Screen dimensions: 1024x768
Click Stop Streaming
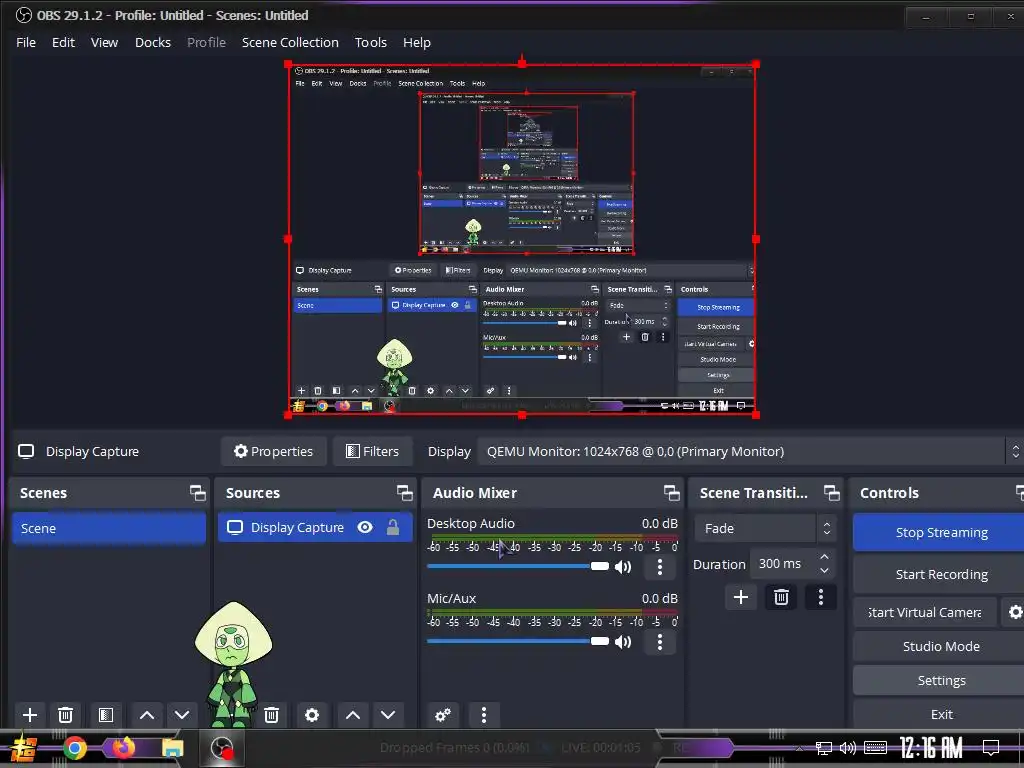(941, 532)
